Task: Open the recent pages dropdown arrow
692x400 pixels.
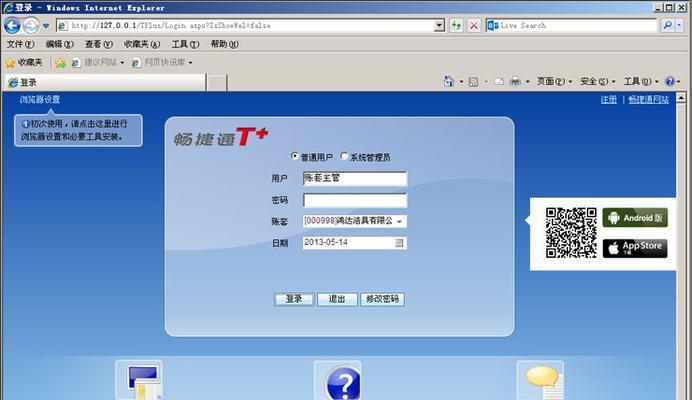Action: 46,26
